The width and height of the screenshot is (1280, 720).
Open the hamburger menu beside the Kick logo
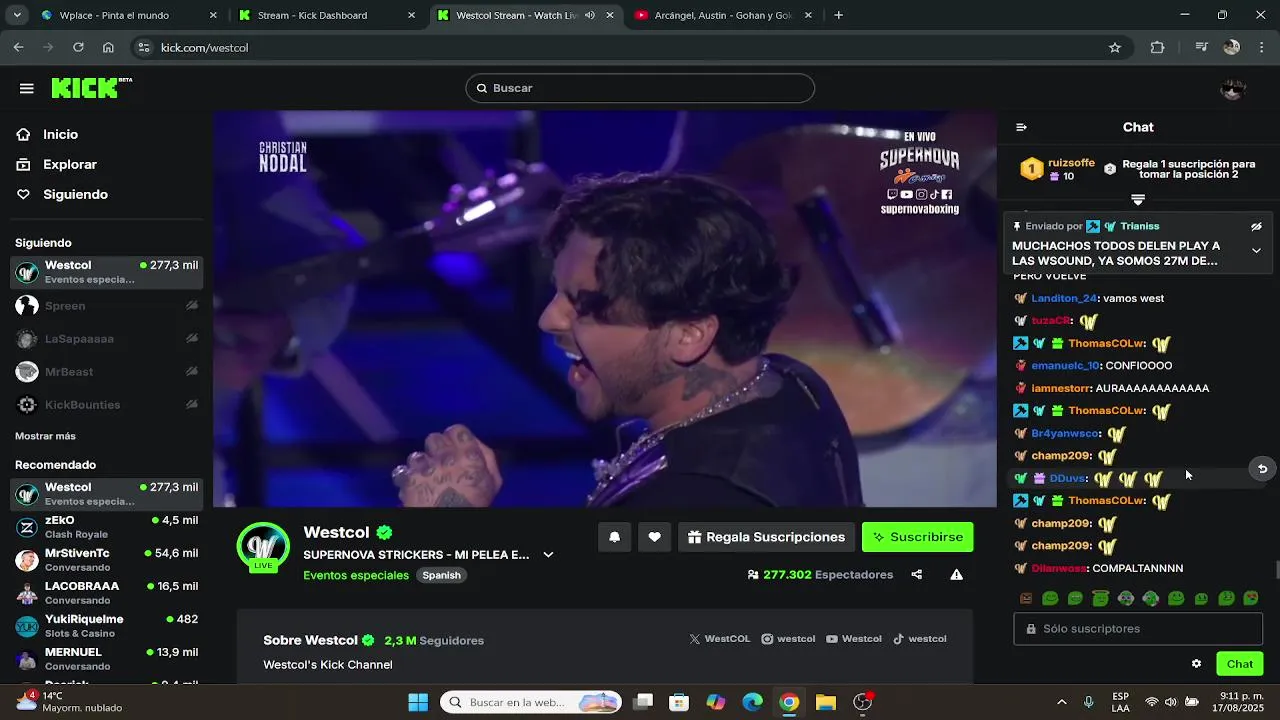coord(27,88)
